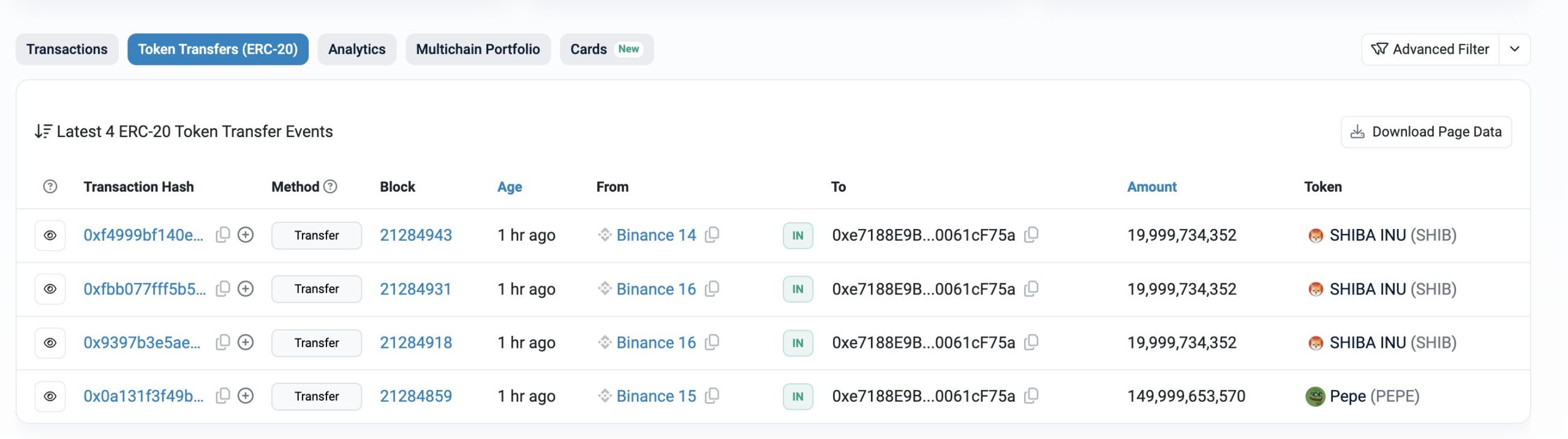Copy recipient address in Pepe transfer row
The width and height of the screenshot is (1568, 439).
pyautogui.click(x=1031, y=396)
